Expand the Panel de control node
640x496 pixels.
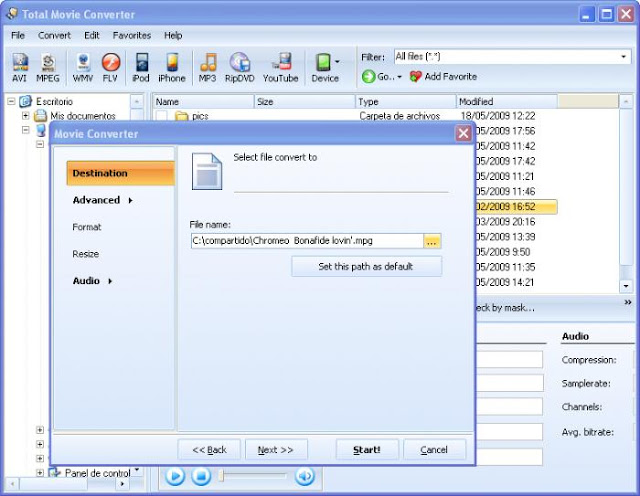pos(40,473)
